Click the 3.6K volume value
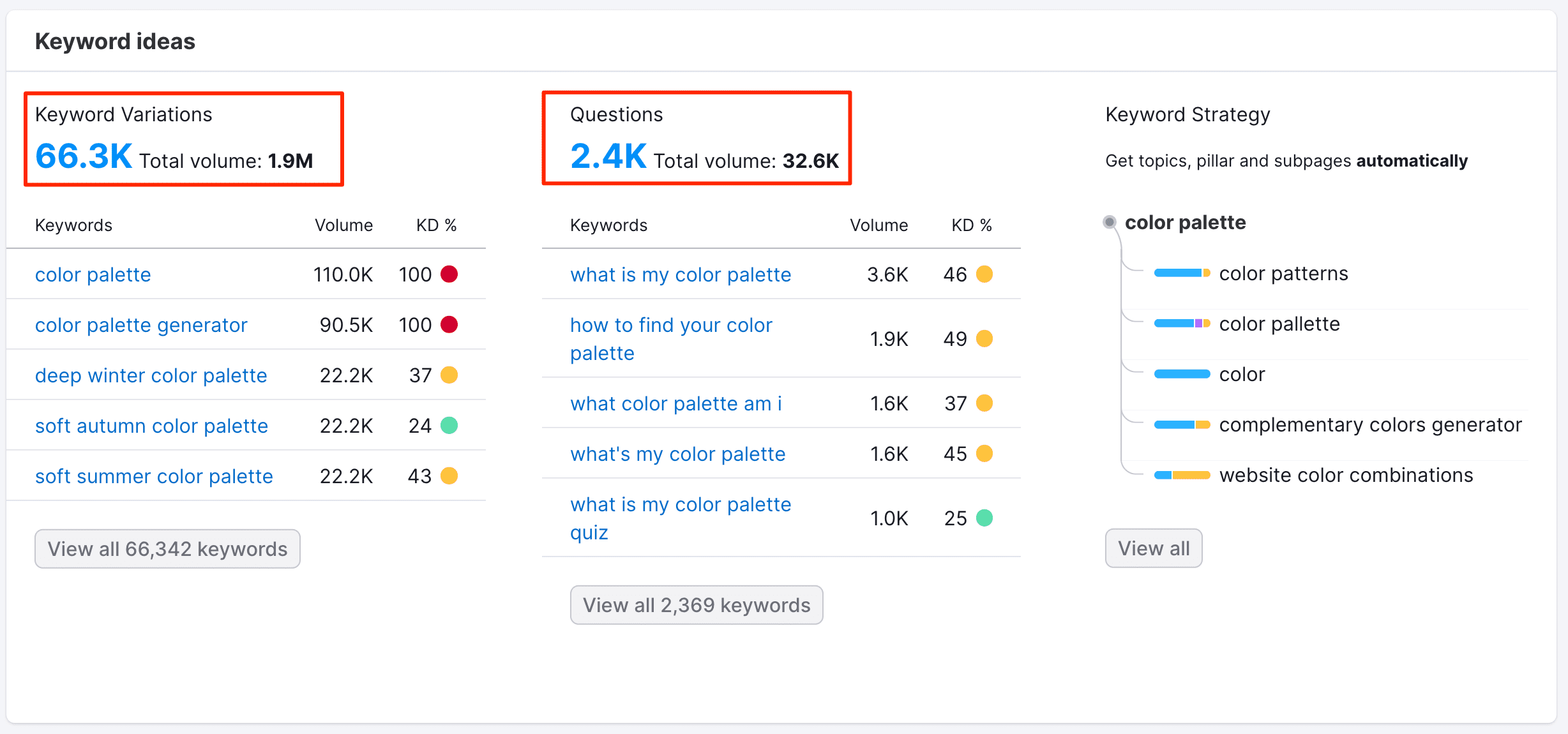Image resolution: width=1568 pixels, height=734 pixels. coord(887,274)
